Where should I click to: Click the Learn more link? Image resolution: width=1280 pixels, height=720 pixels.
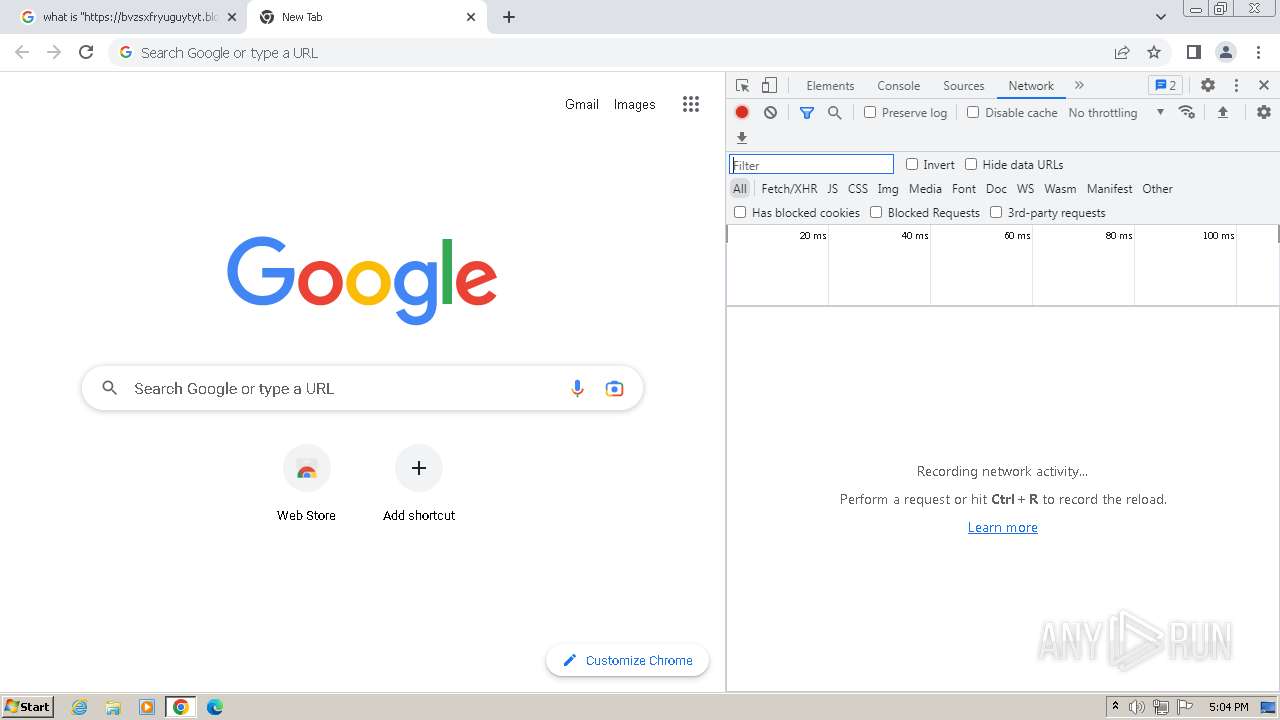(1003, 528)
